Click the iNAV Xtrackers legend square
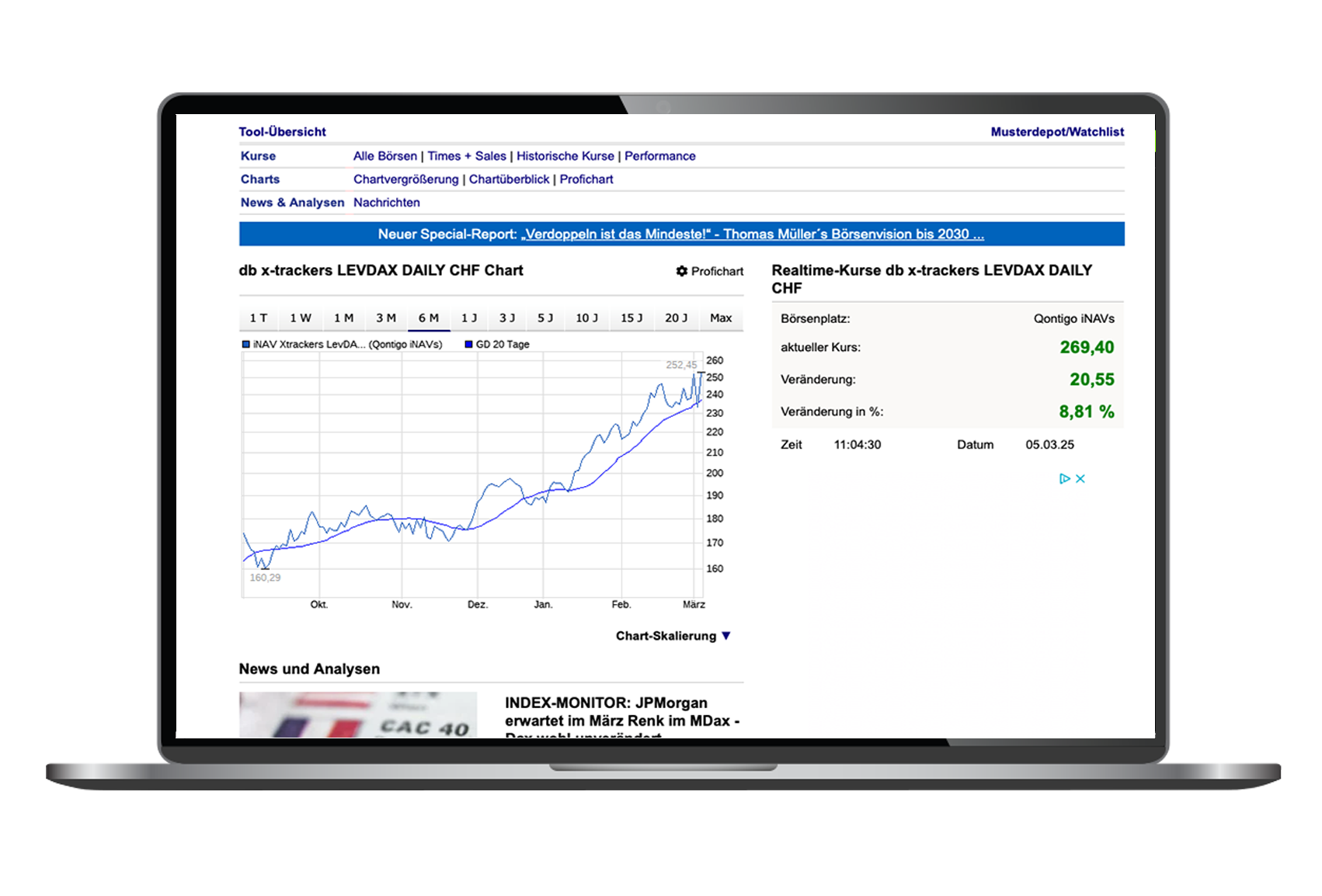Viewport: 1322px width, 896px height. tap(245, 345)
